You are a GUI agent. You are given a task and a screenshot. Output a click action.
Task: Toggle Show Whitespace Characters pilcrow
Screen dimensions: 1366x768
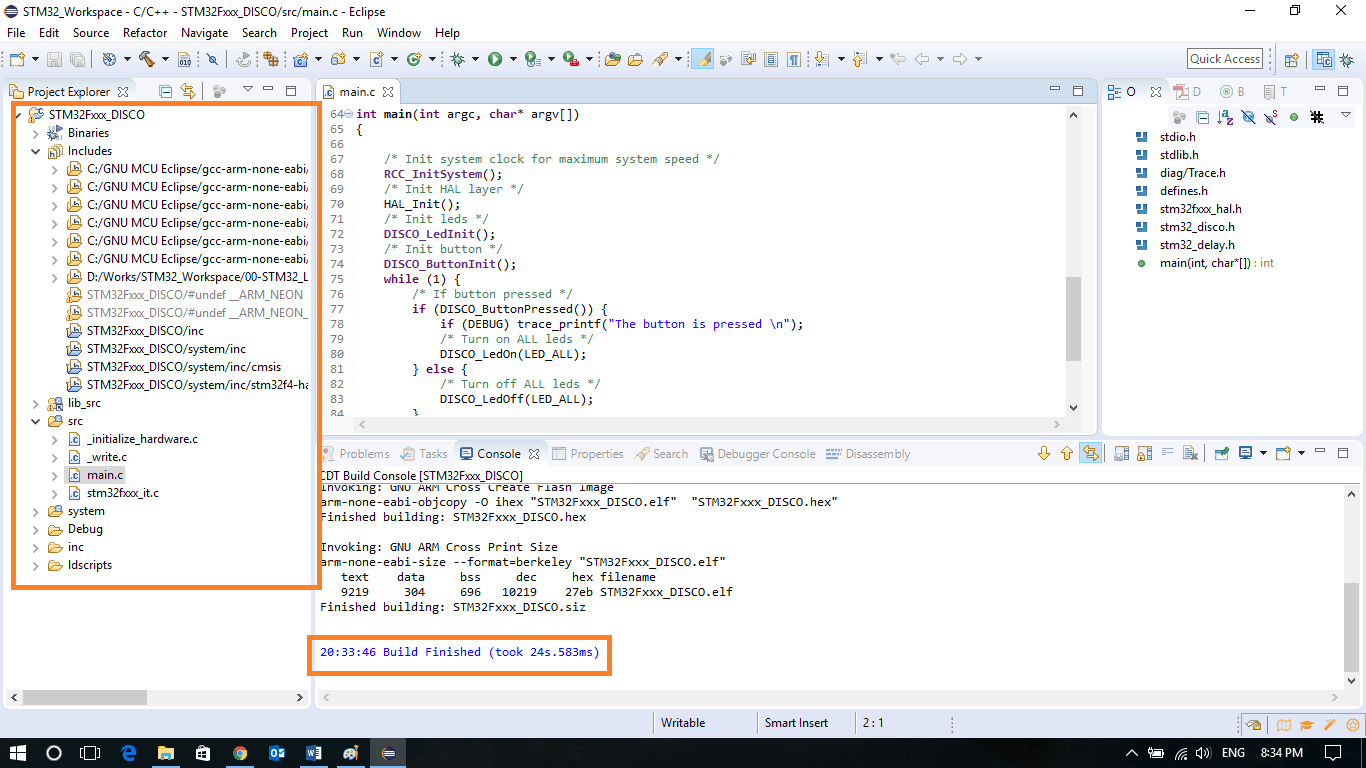click(793, 59)
